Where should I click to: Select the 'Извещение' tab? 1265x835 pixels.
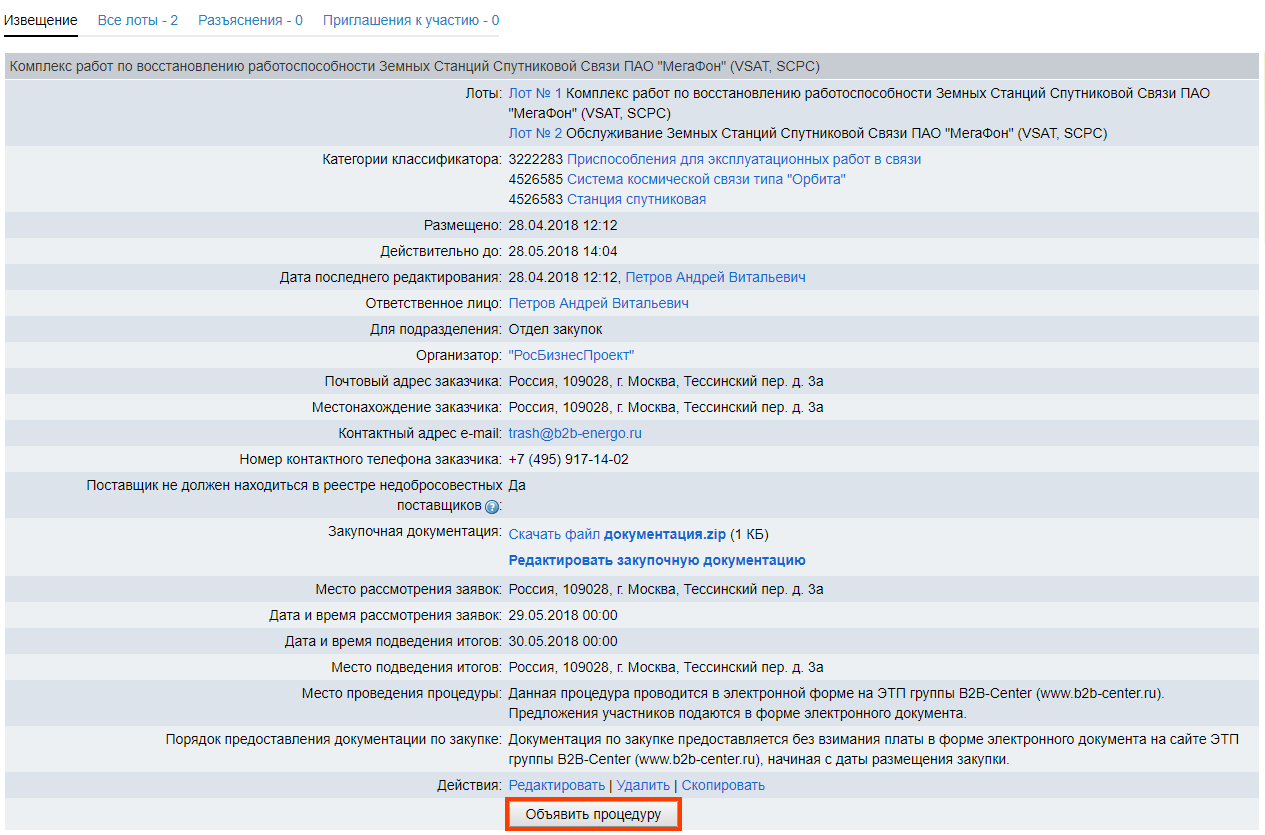point(41,20)
